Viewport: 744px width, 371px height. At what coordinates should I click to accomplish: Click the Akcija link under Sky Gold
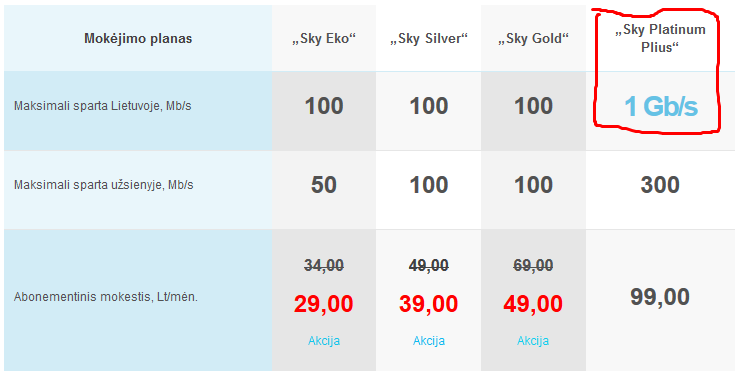[x=533, y=341]
